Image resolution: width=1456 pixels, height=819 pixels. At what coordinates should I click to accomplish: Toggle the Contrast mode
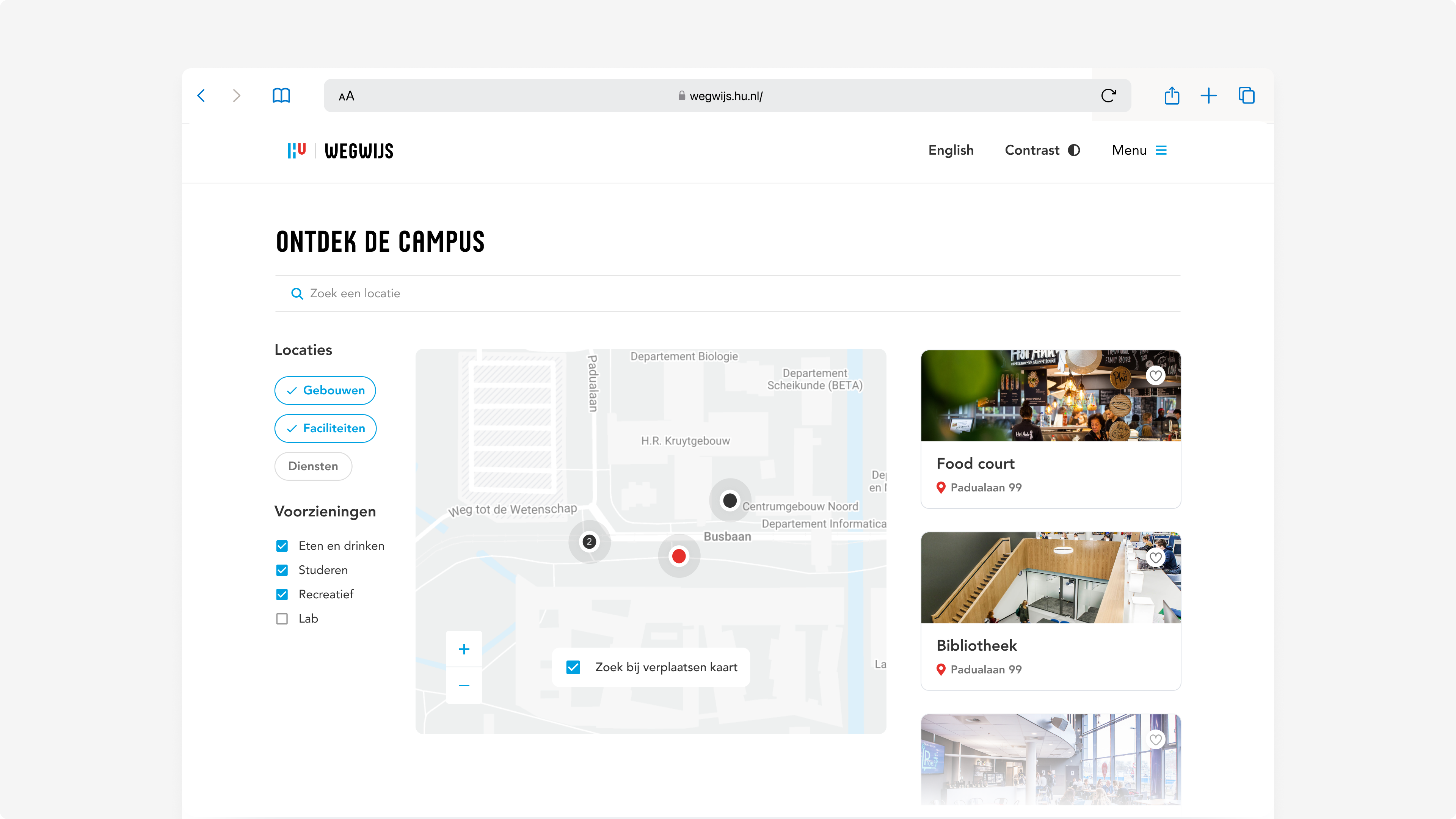point(1042,151)
